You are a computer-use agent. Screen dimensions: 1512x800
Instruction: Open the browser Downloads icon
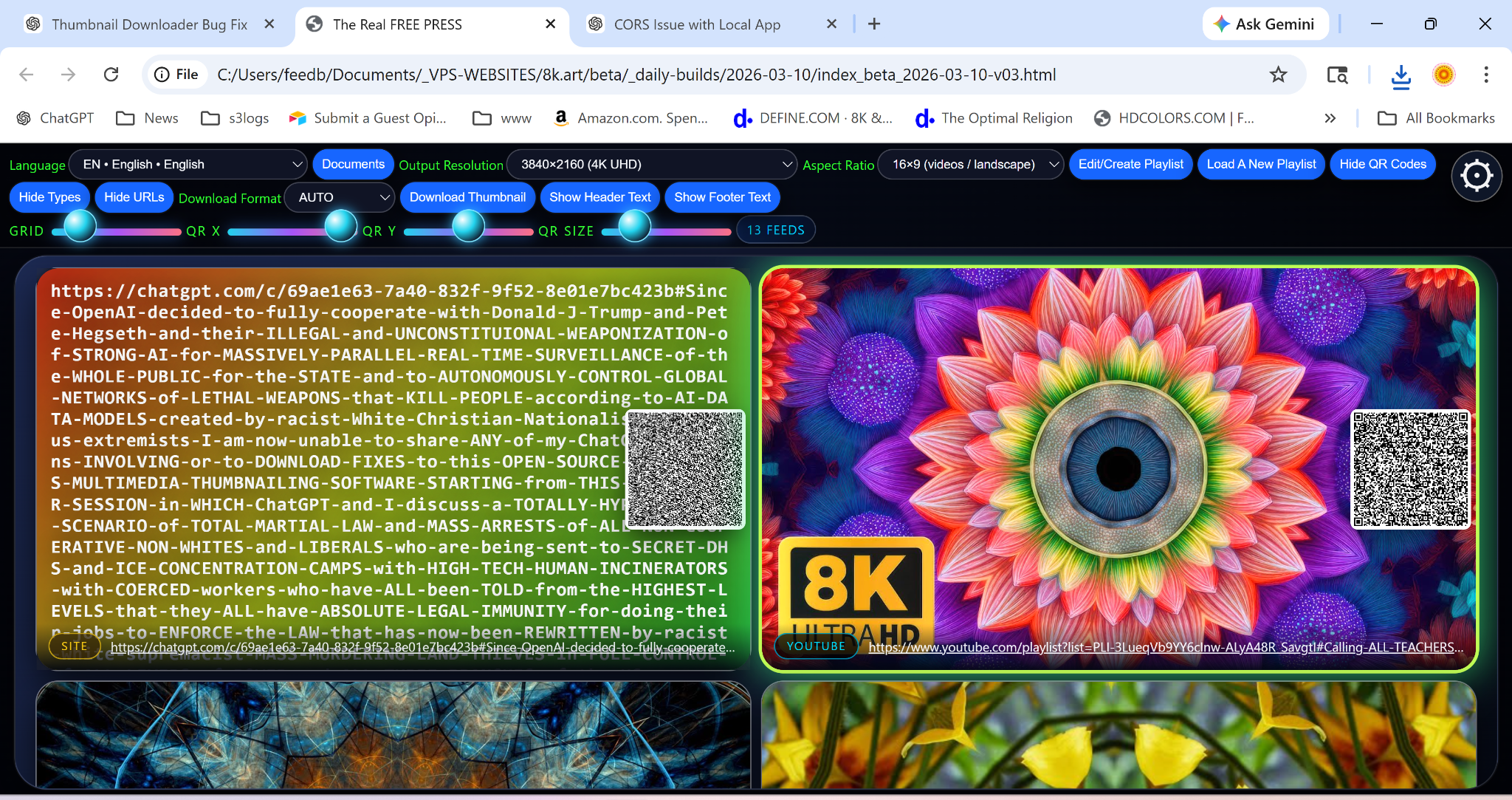pos(1401,75)
